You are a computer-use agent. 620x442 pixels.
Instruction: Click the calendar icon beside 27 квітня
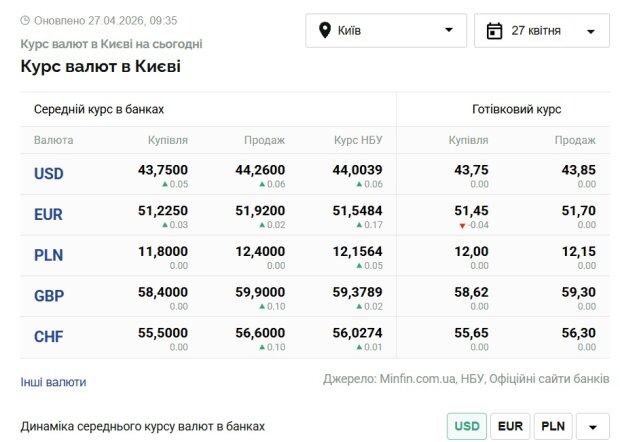pyautogui.click(x=493, y=30)
